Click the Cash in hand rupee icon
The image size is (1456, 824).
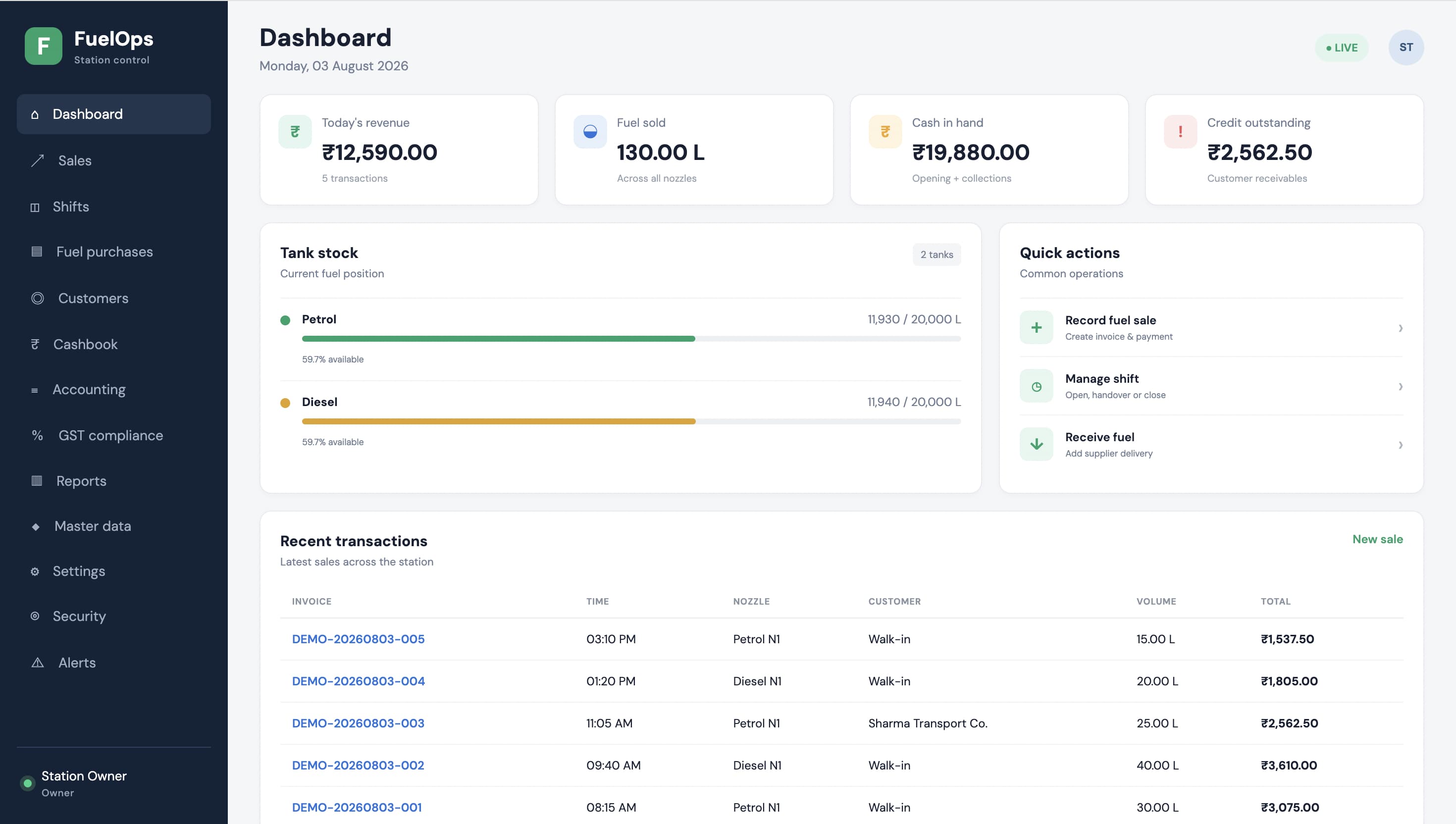(x=885, y=132)
